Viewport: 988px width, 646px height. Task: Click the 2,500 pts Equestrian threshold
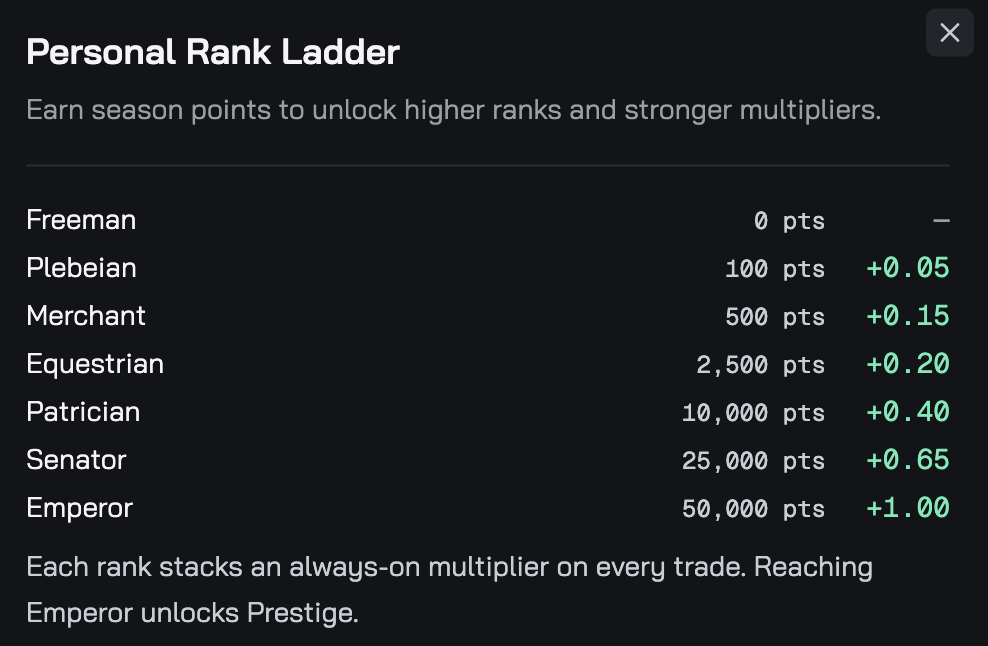(761, 365)
